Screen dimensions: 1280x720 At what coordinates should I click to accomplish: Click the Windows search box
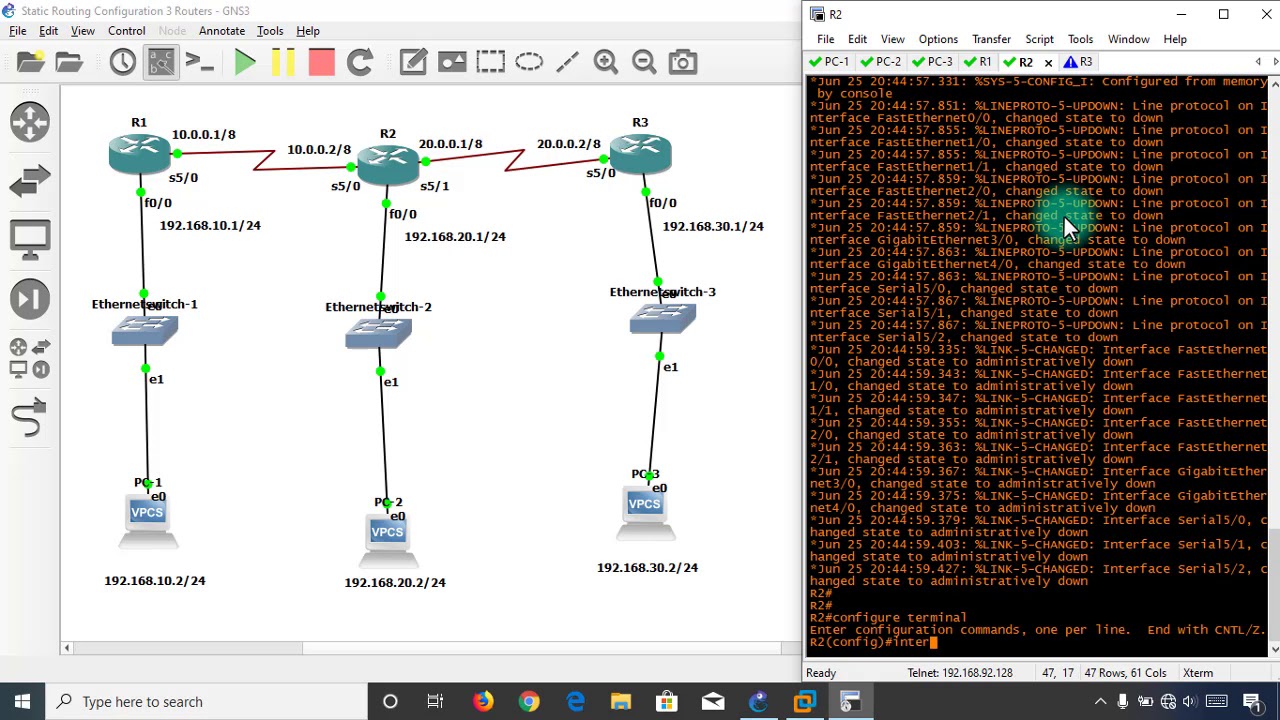[208, 702]
